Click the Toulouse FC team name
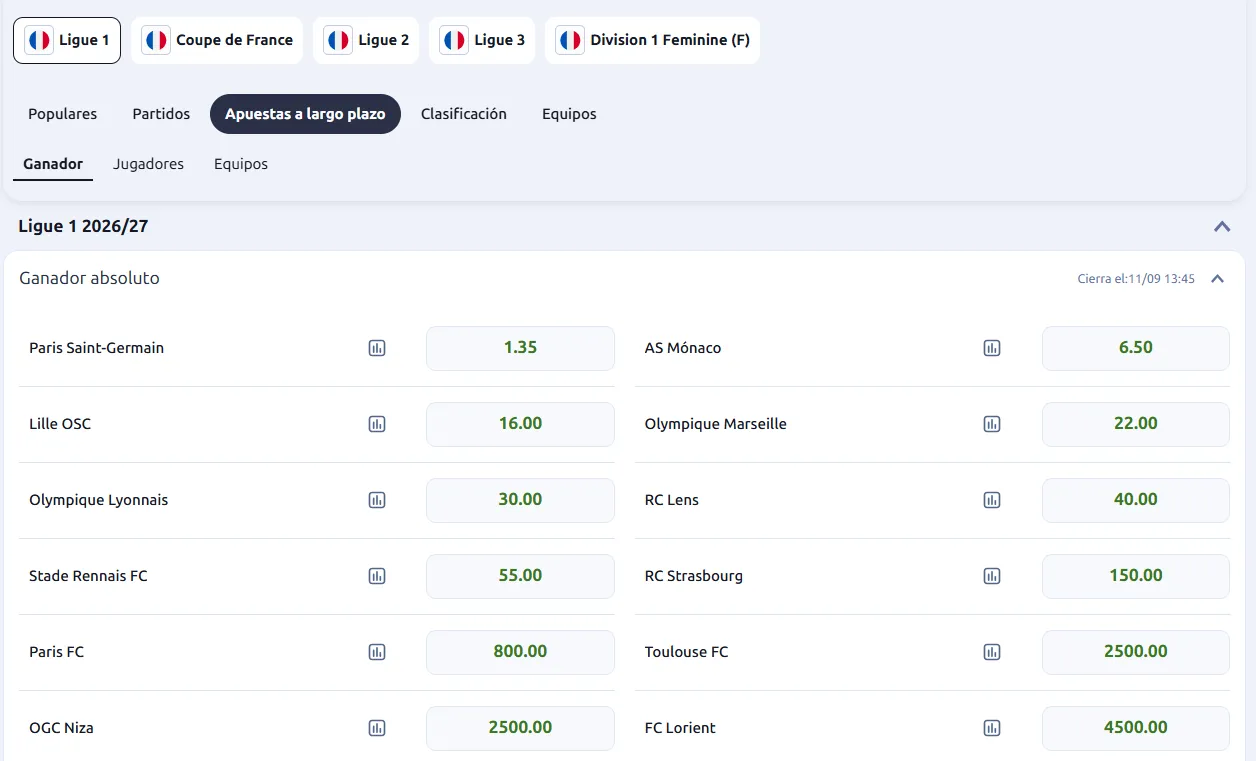 687,652
